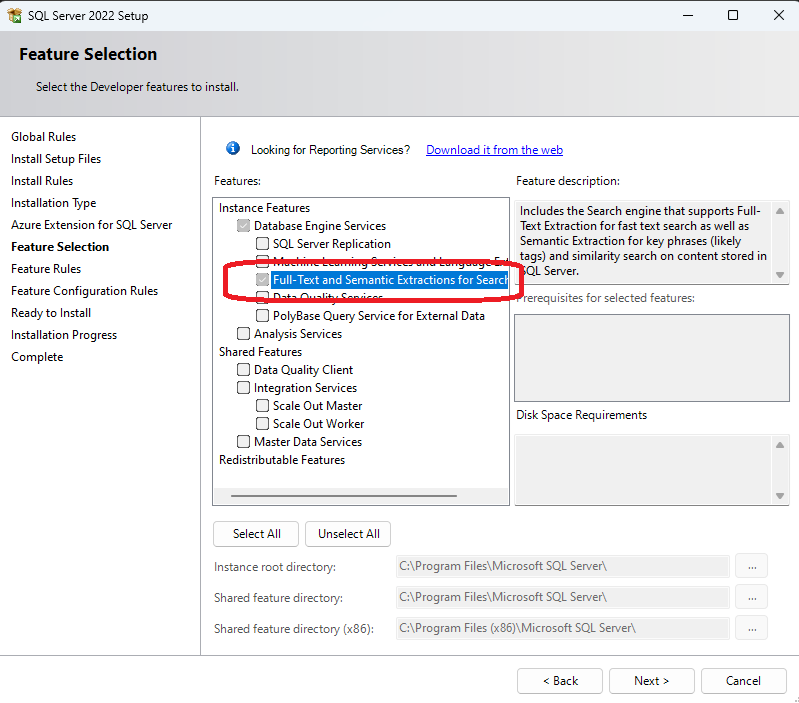Enable Master Data Services checkbox
This screenshot has height=703, width=799.
pyautogui.click(x=244, y=442)
